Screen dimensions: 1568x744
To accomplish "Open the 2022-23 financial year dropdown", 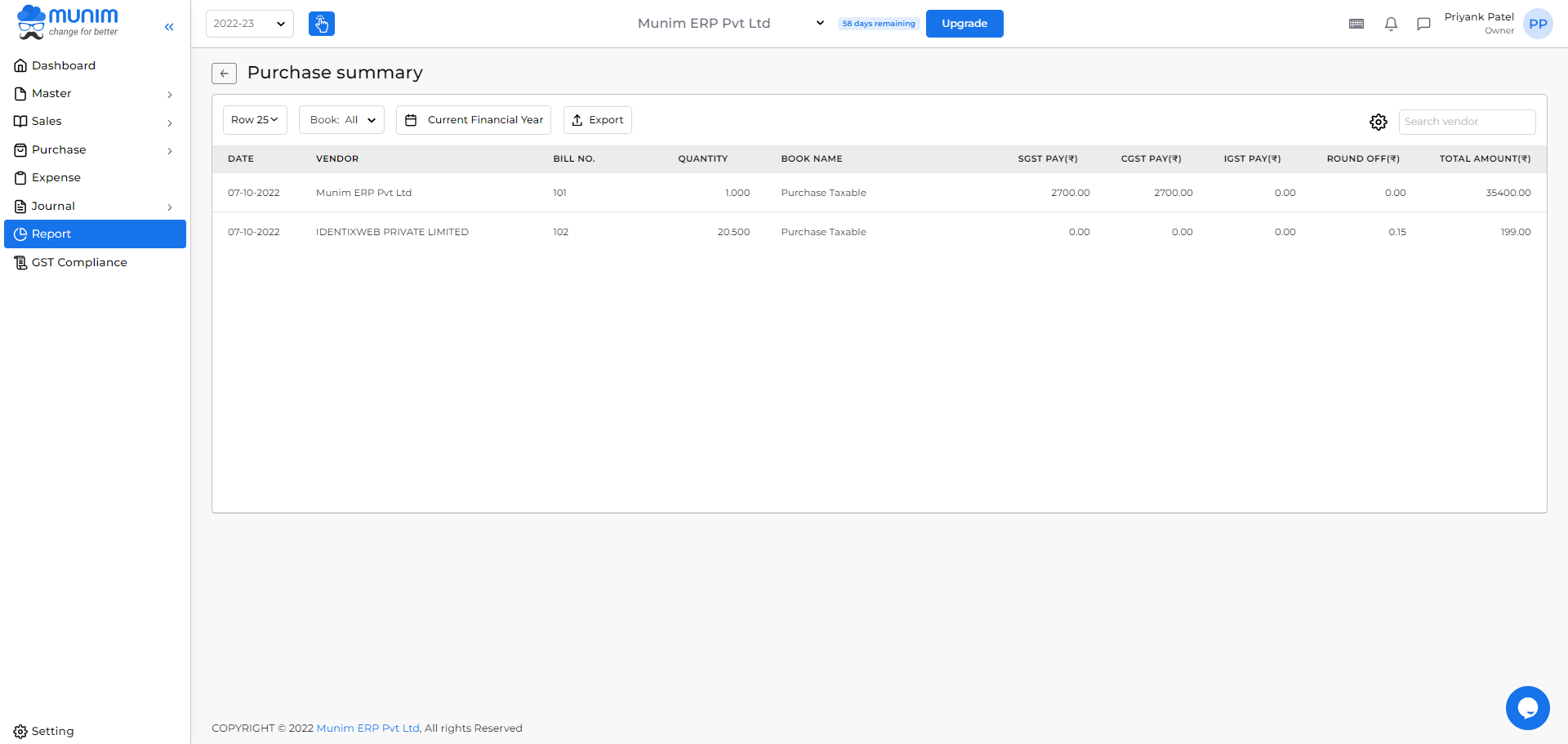I will [250, 24].
